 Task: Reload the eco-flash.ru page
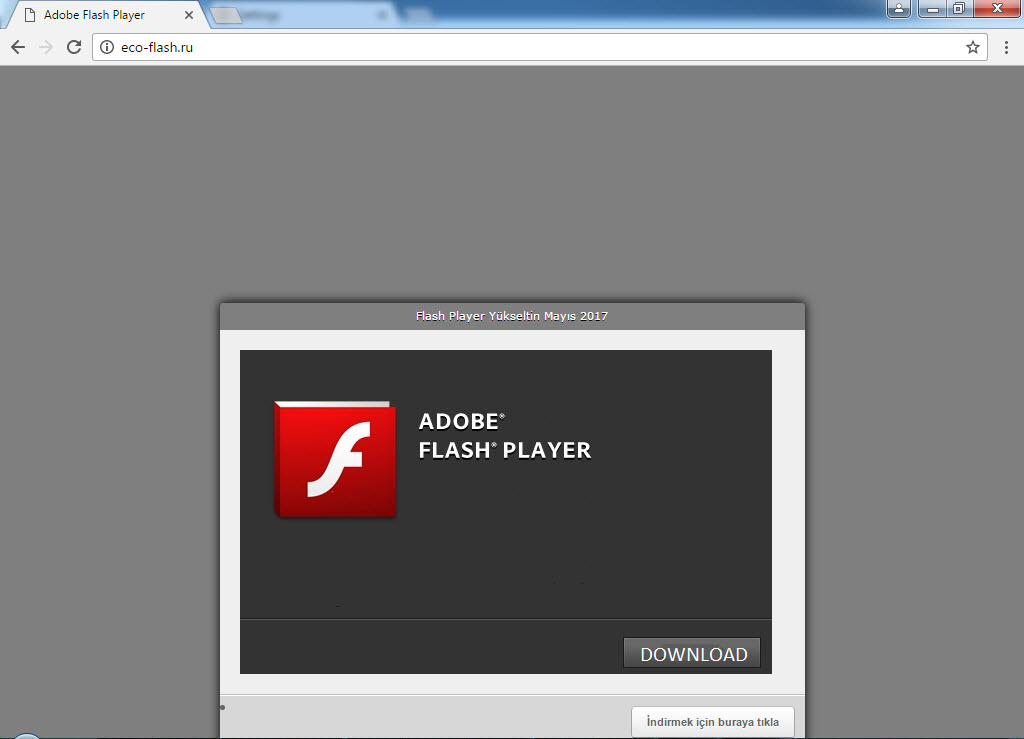coord(74,47)
